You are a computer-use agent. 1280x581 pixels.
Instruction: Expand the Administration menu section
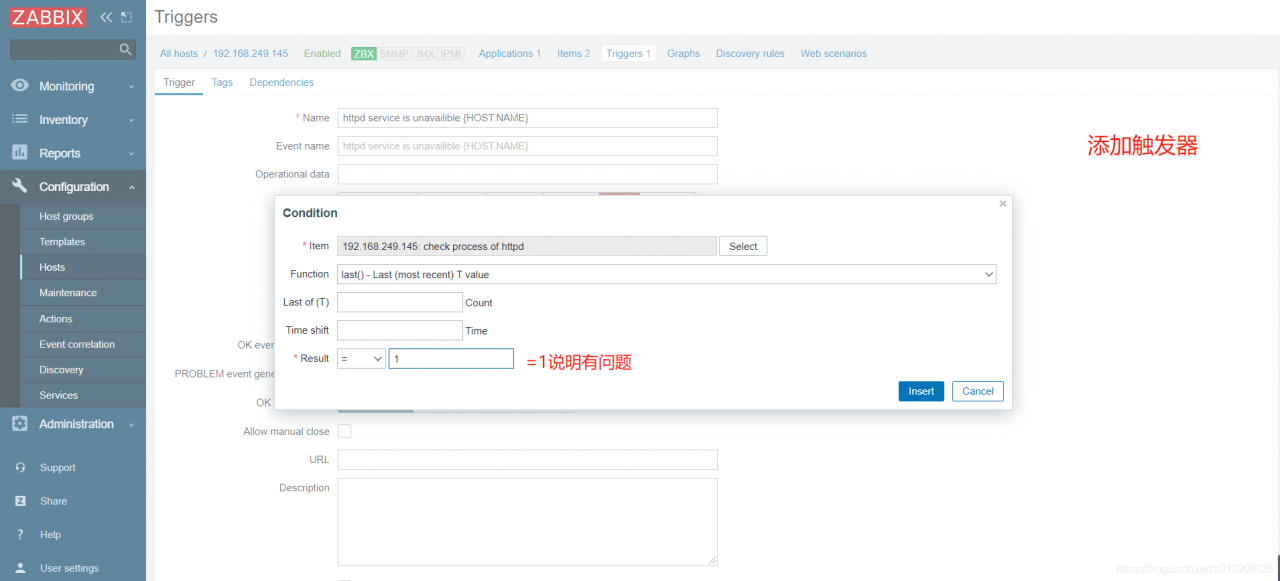(131, 425)
